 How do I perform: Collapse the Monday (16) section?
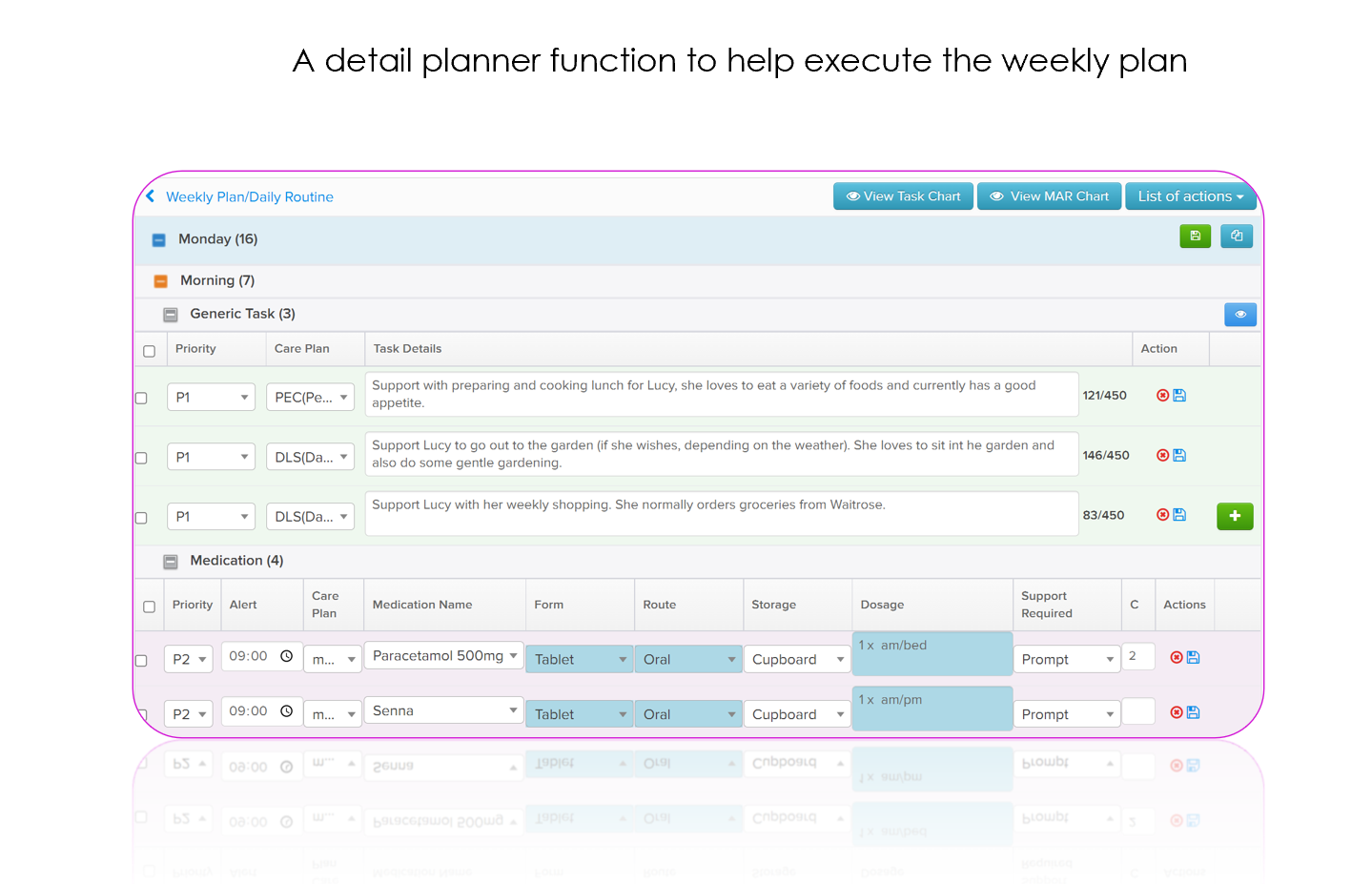click(x=159, y=239)
